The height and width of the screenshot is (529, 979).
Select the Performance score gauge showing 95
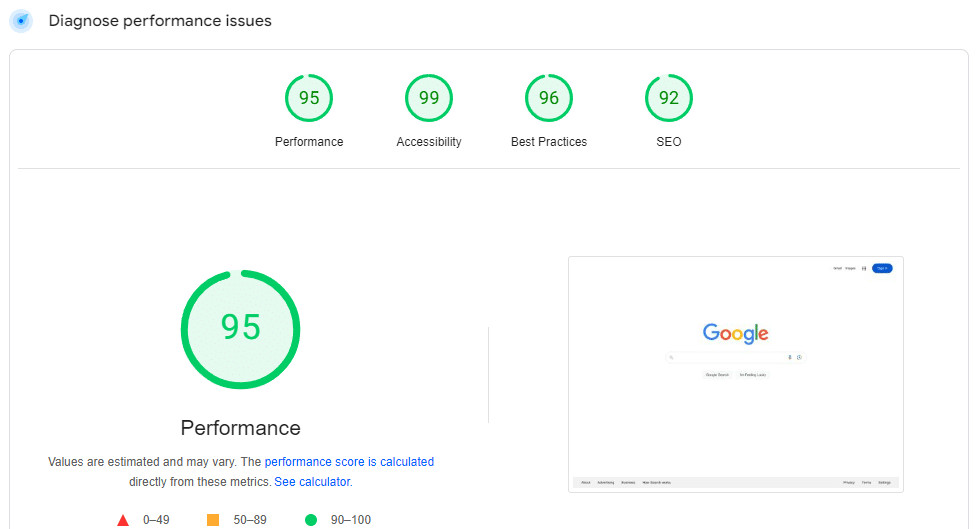[309, 98]
